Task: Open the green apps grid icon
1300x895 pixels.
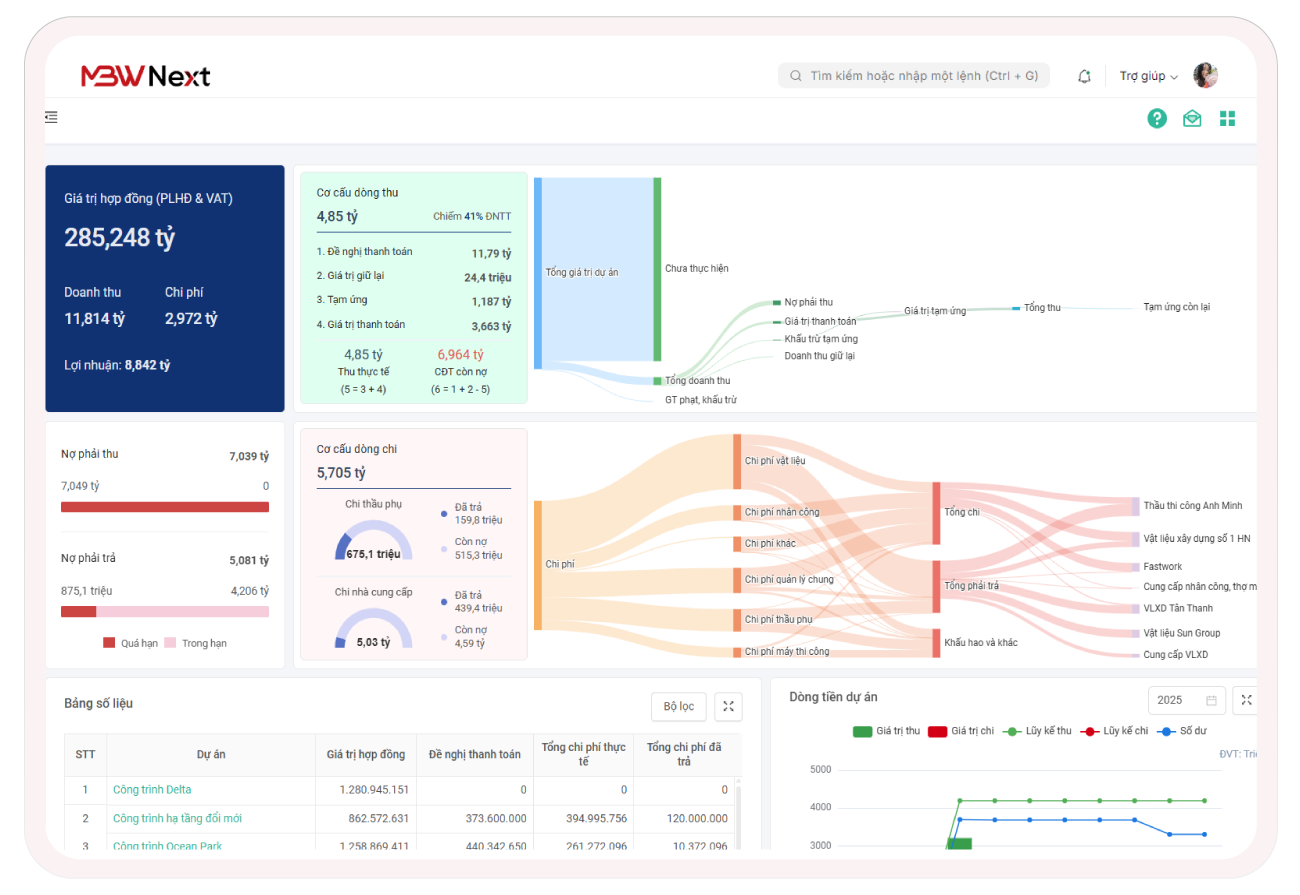Action: click(1227, 119)
